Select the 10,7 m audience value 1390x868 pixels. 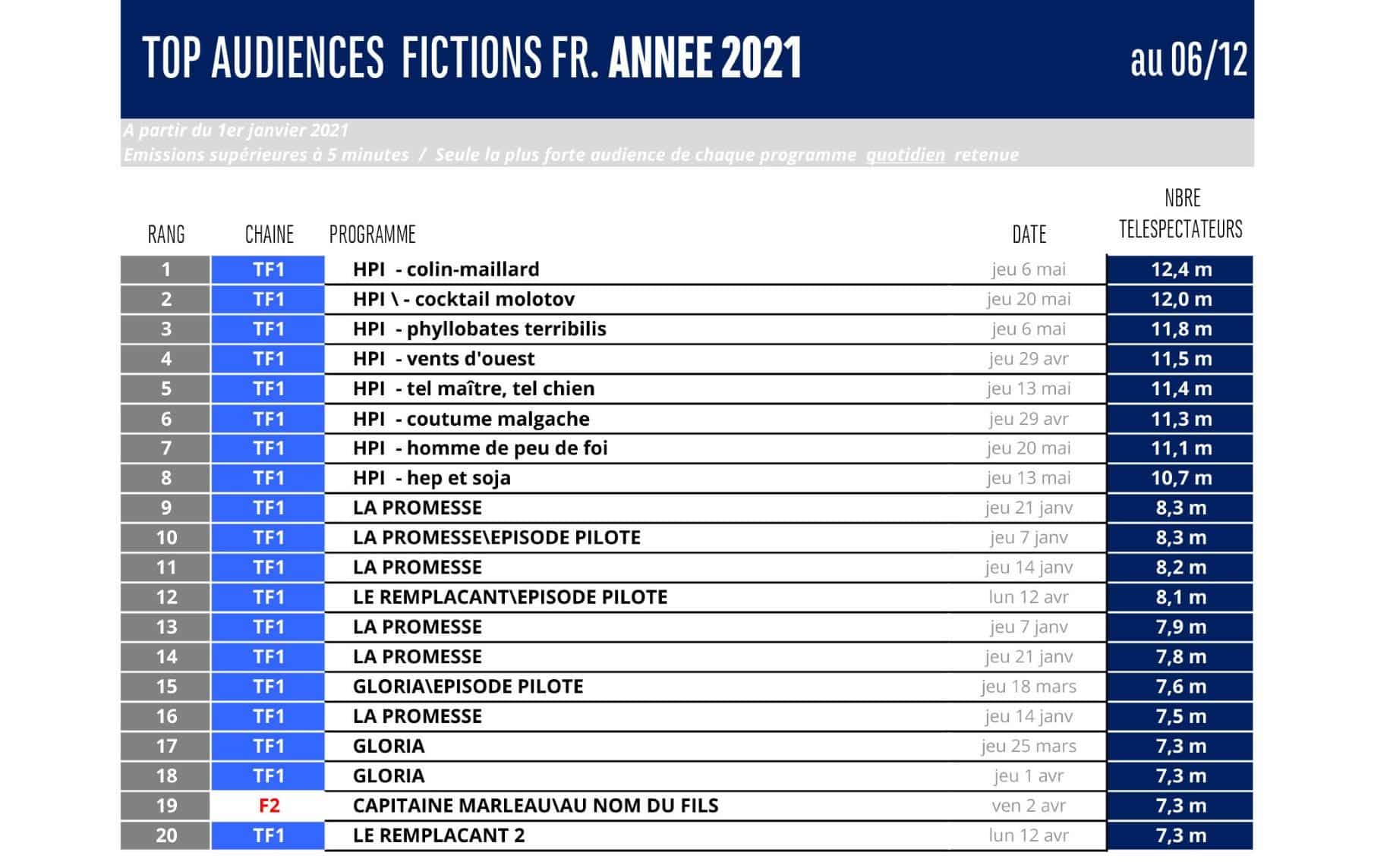[1180, 478]
